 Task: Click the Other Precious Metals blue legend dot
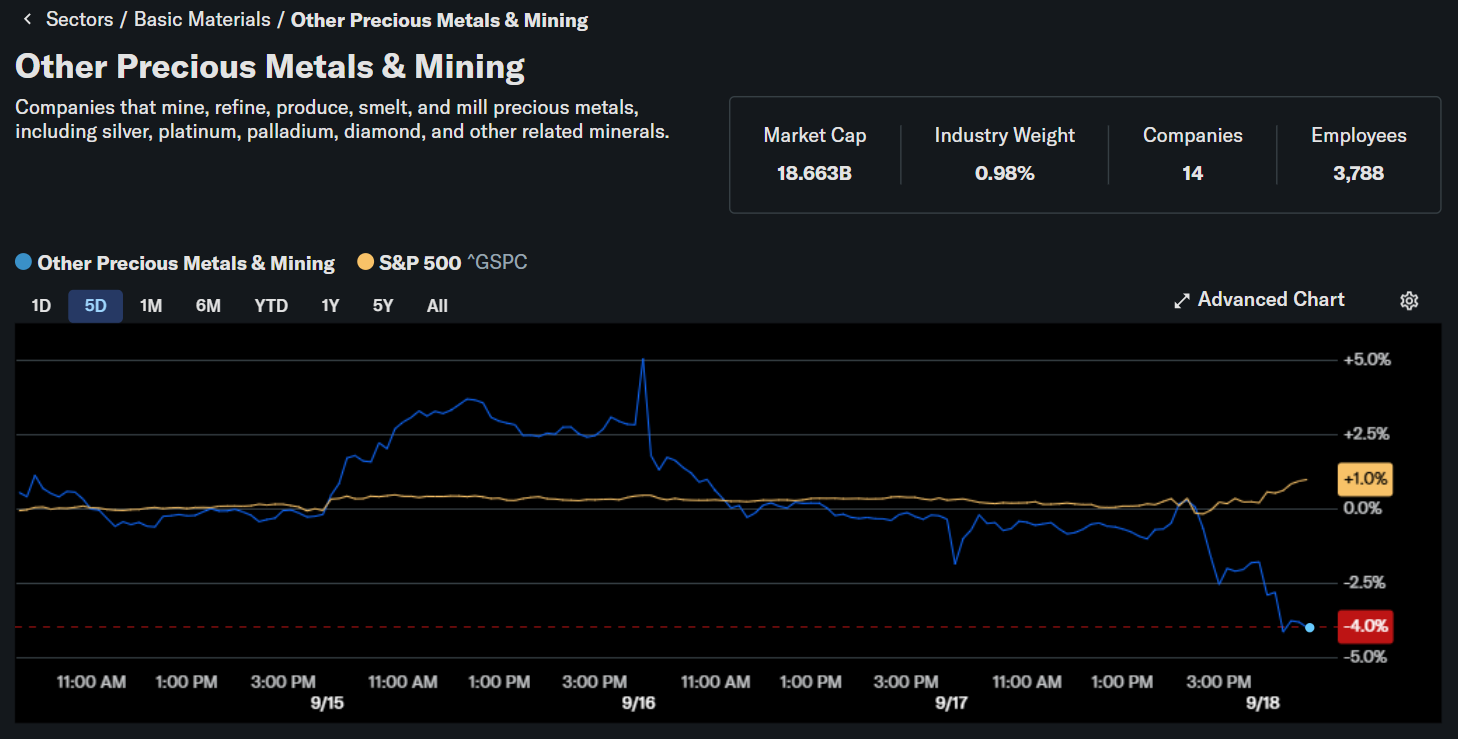click(24, 263)
